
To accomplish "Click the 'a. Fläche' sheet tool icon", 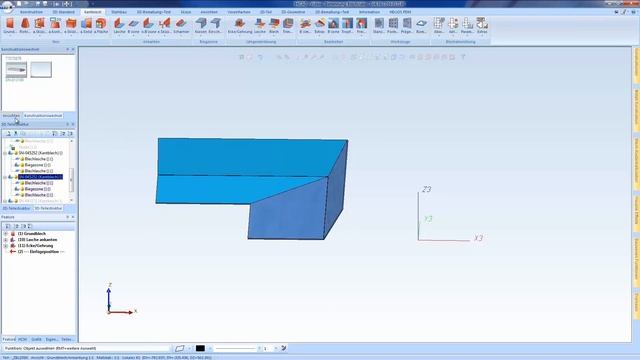I will pos(101,23).
